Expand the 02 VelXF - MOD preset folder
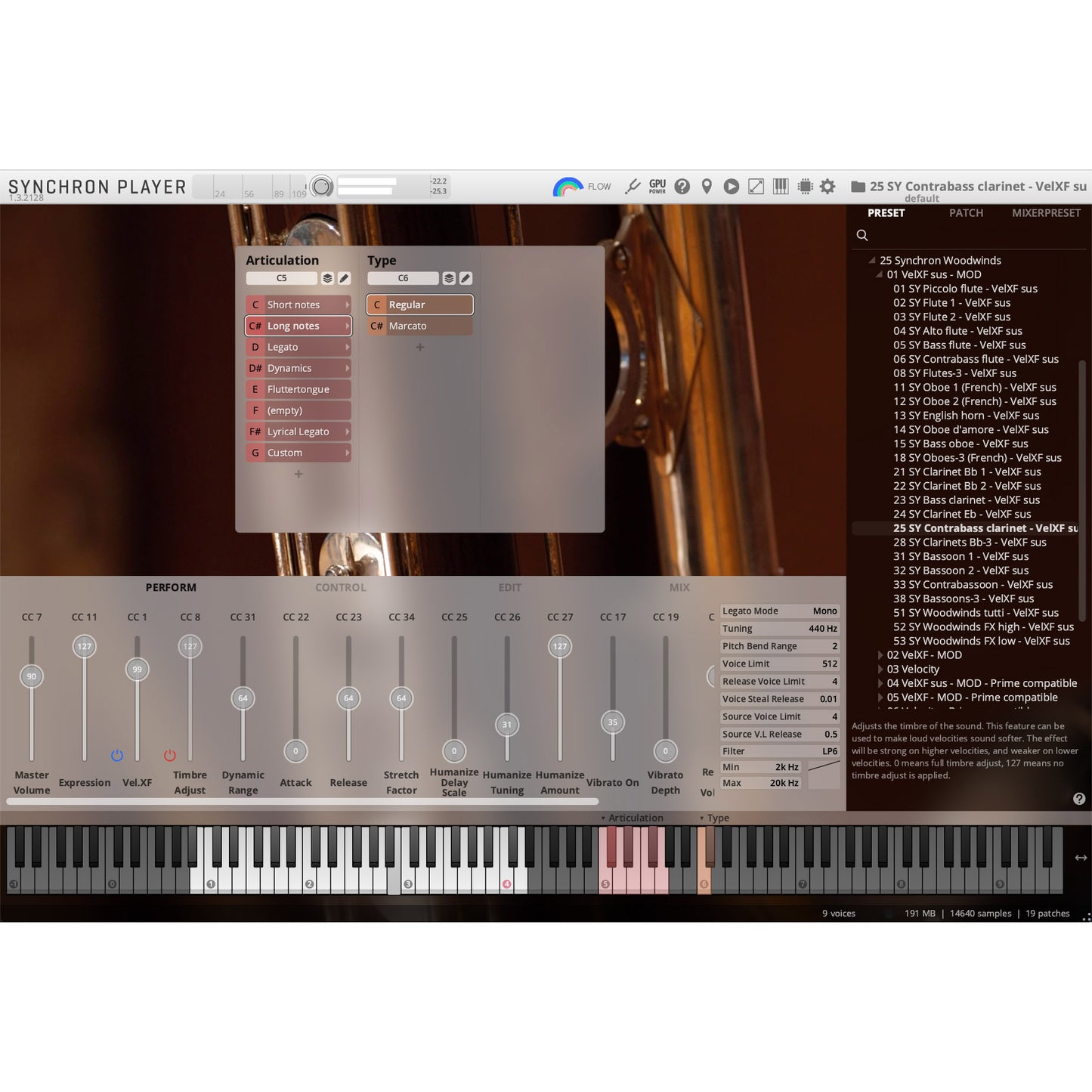Screen dimensions: 1092x1092 tap(881, 654)
